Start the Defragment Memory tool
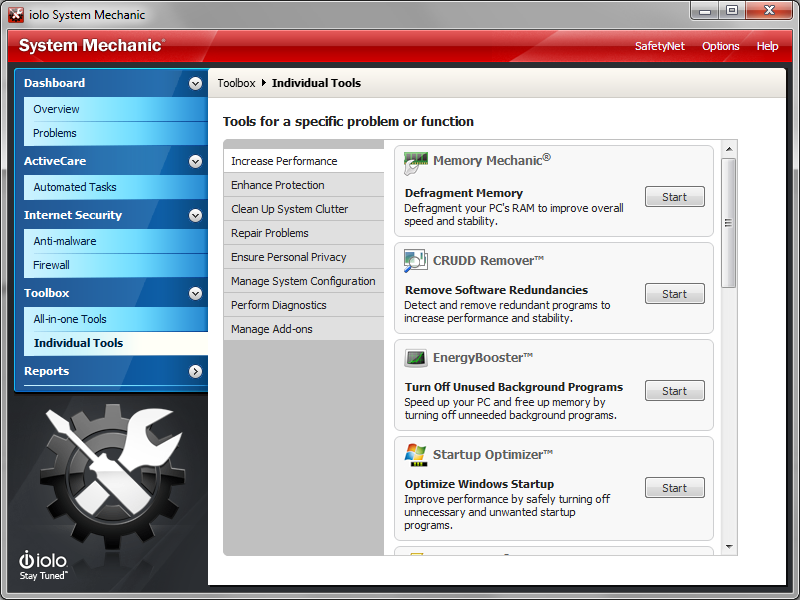 [x=674, y=197]
